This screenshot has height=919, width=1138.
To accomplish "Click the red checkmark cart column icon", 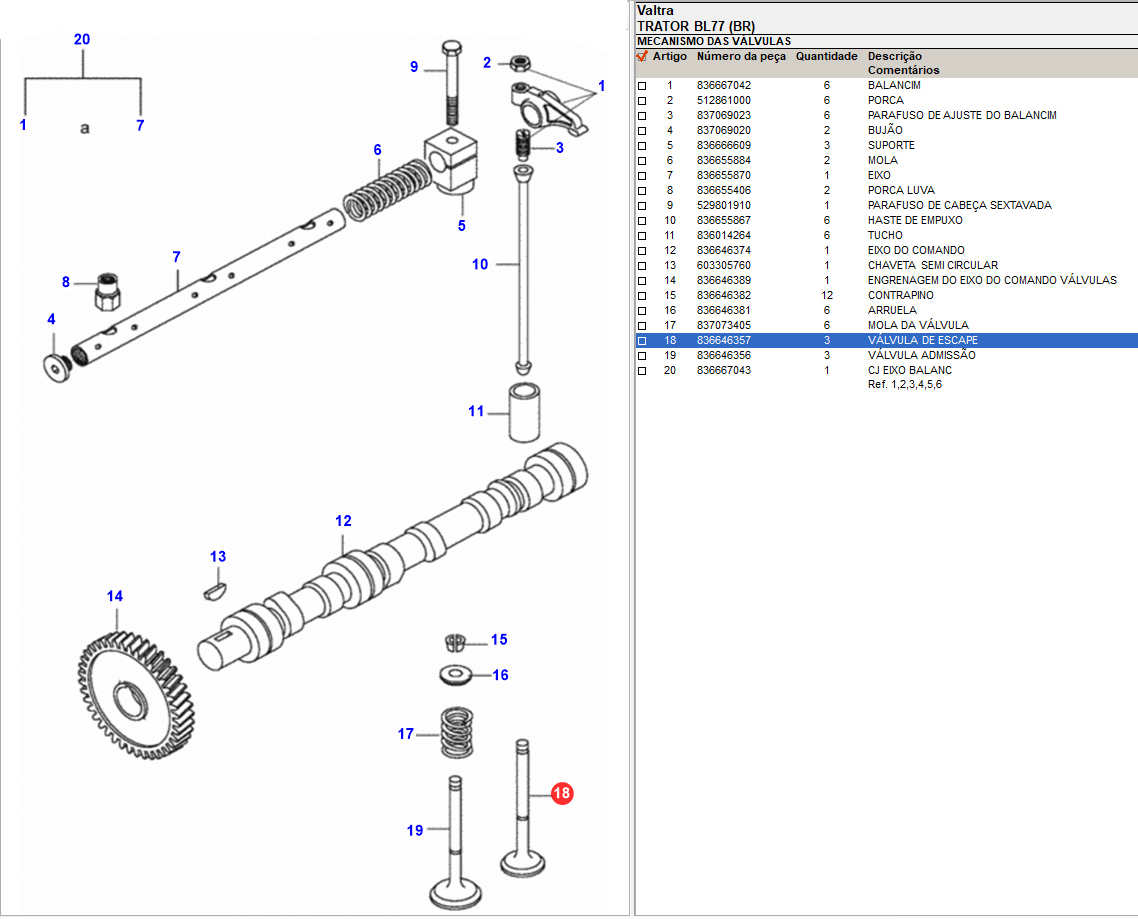I will click(x=642, y=57).
